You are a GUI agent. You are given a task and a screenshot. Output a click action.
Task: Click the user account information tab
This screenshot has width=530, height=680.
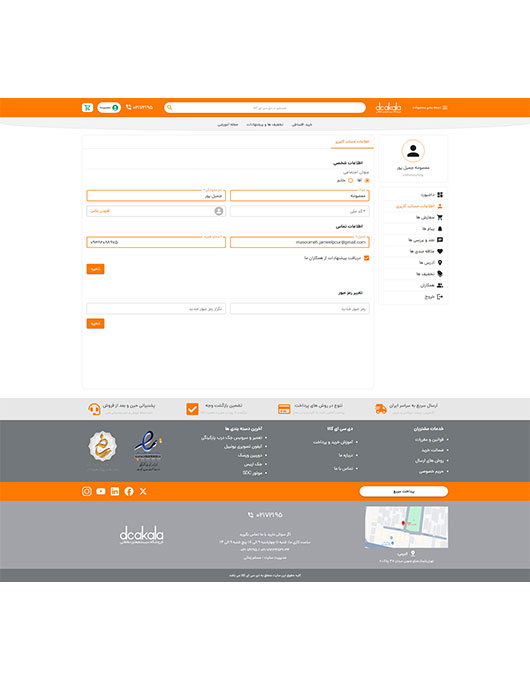[352, 142]
